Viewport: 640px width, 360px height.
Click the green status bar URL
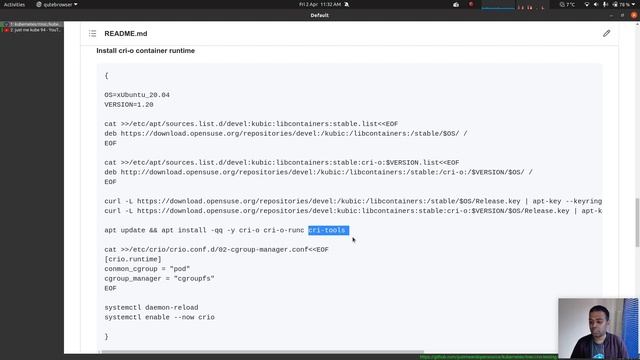coord(489,357)
